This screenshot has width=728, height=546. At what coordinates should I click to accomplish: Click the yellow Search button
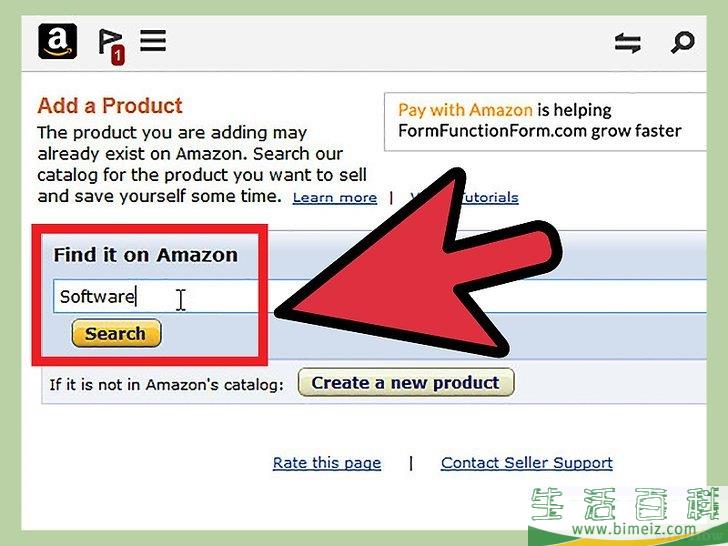(x=117, y=333)
